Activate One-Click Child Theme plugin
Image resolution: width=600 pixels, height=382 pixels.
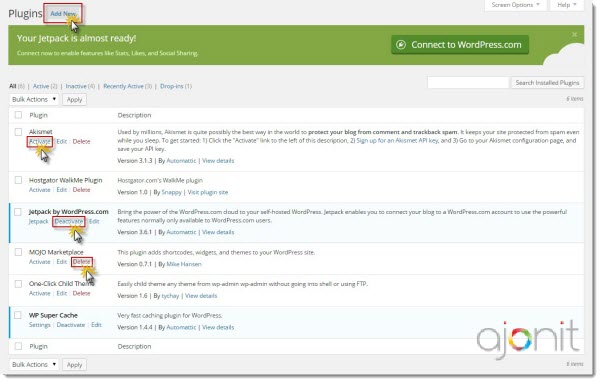[40, 294]
